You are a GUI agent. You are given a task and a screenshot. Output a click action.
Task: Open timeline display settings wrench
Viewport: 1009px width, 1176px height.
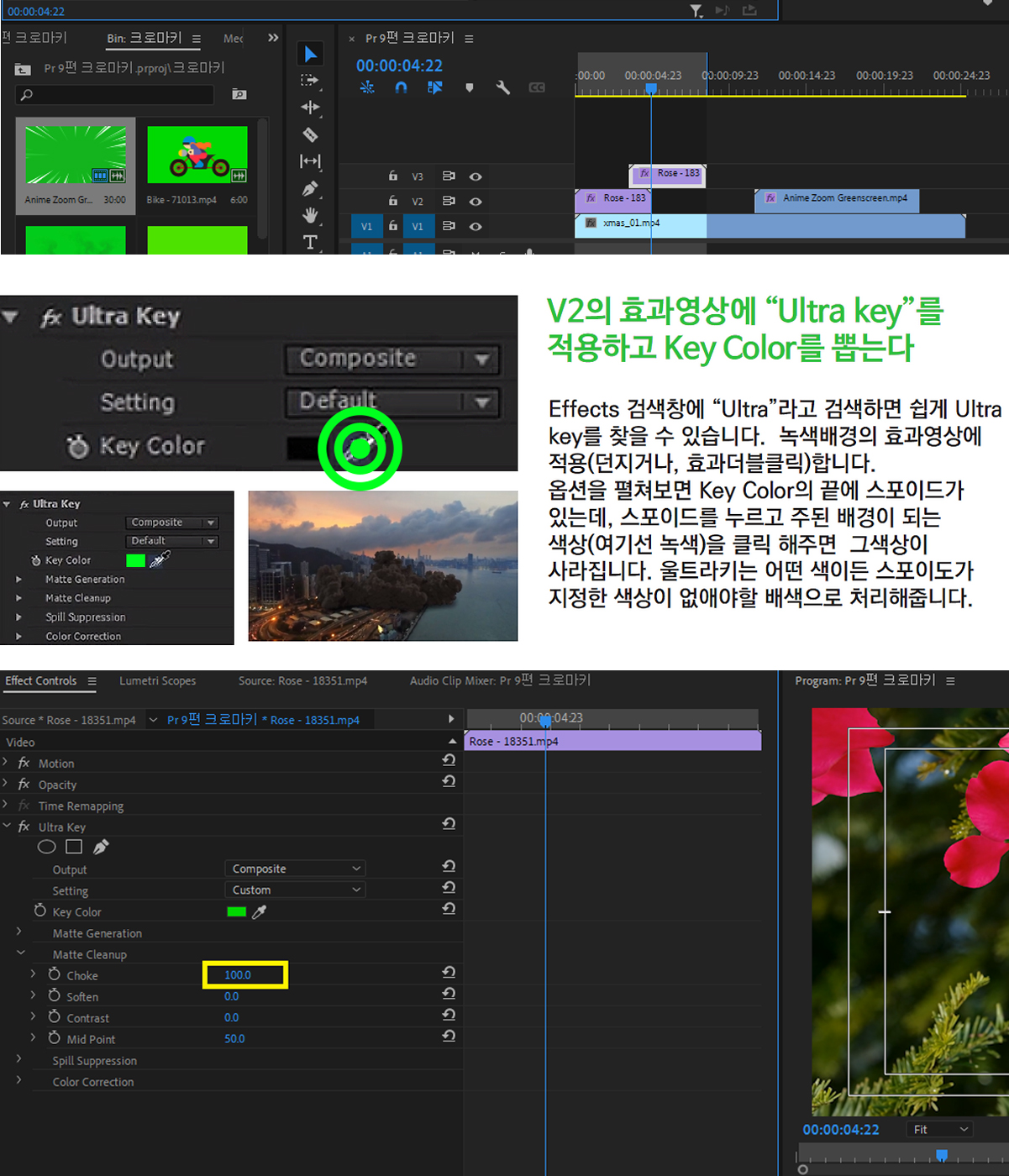[502, 87]
